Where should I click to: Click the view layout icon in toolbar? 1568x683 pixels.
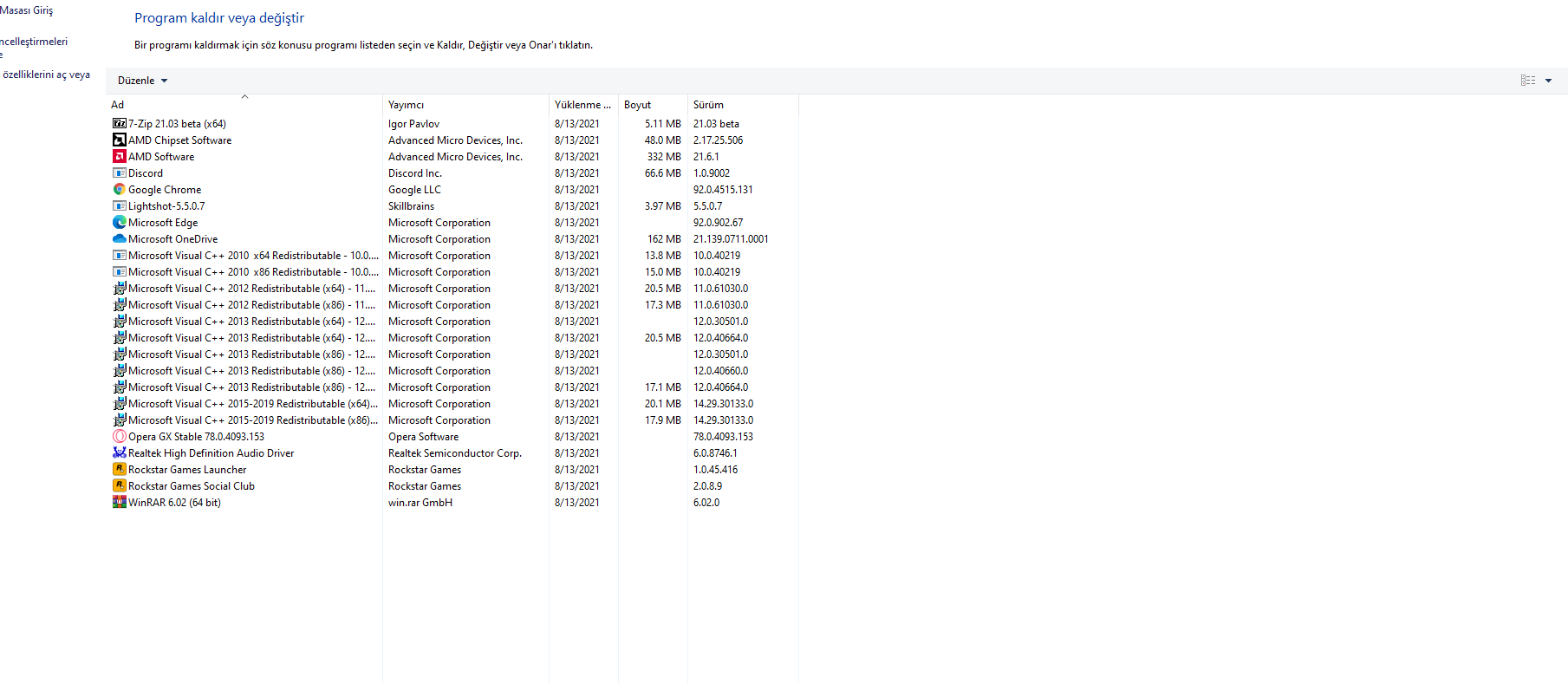1528,81
